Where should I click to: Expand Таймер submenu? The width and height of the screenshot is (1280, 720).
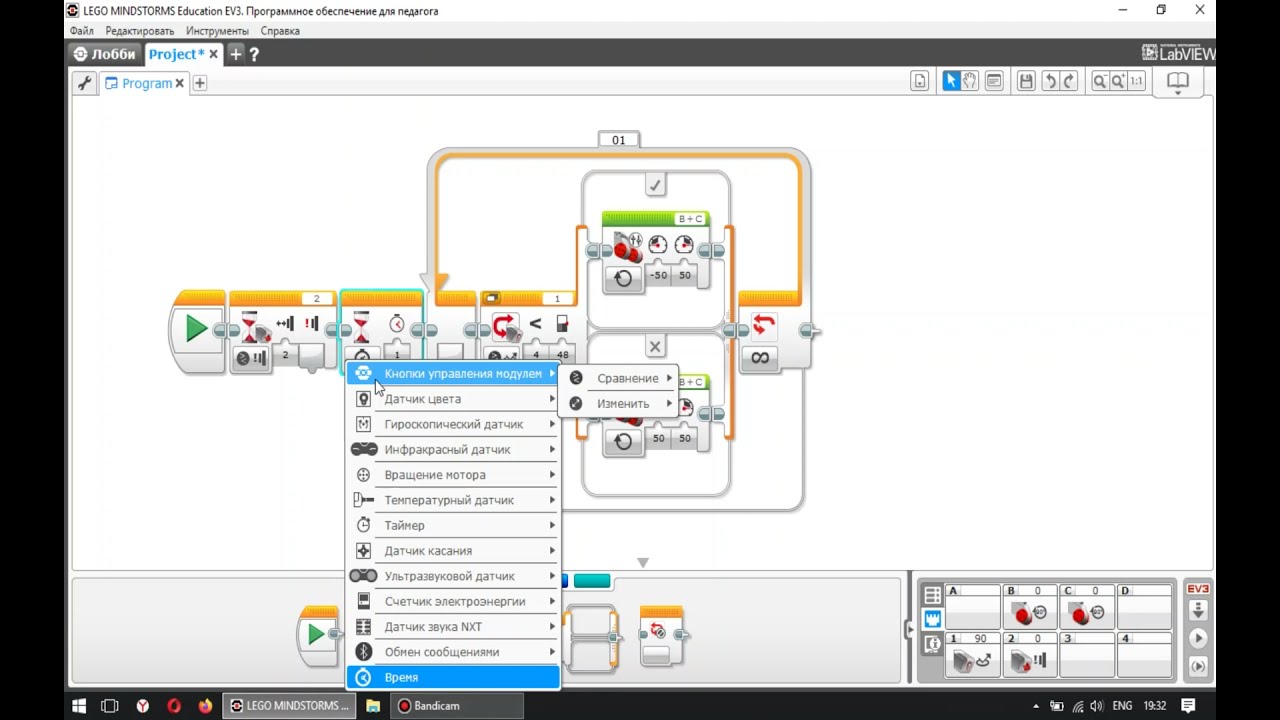click(x=453, y=525)
